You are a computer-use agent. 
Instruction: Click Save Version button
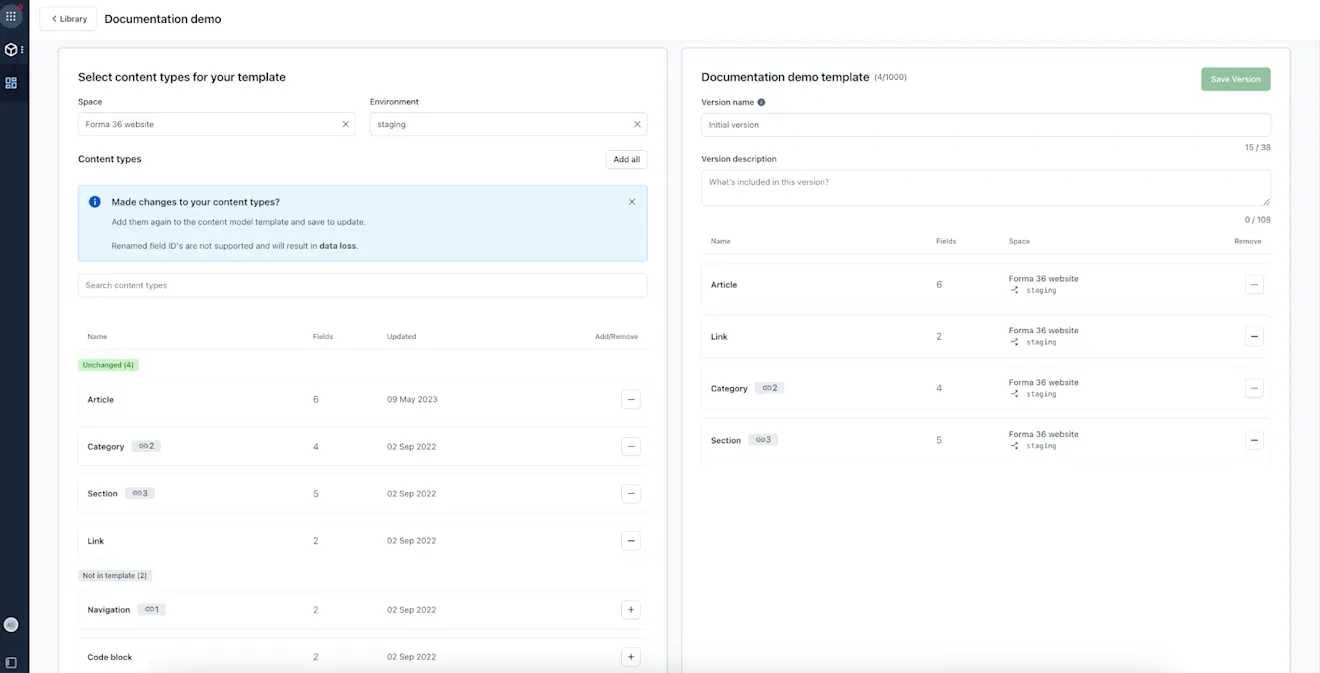1236,79
